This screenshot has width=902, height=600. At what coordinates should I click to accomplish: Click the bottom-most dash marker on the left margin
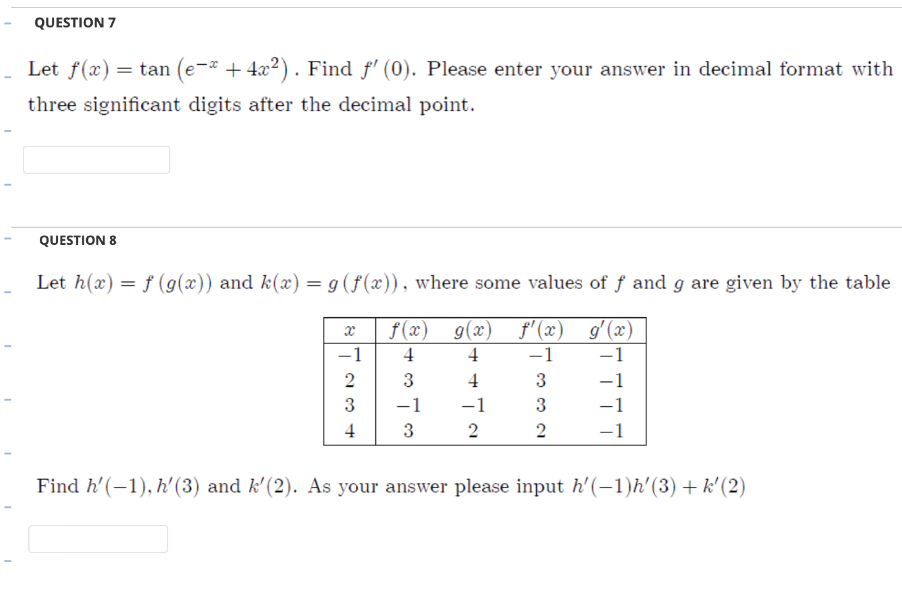pos(8,562)
